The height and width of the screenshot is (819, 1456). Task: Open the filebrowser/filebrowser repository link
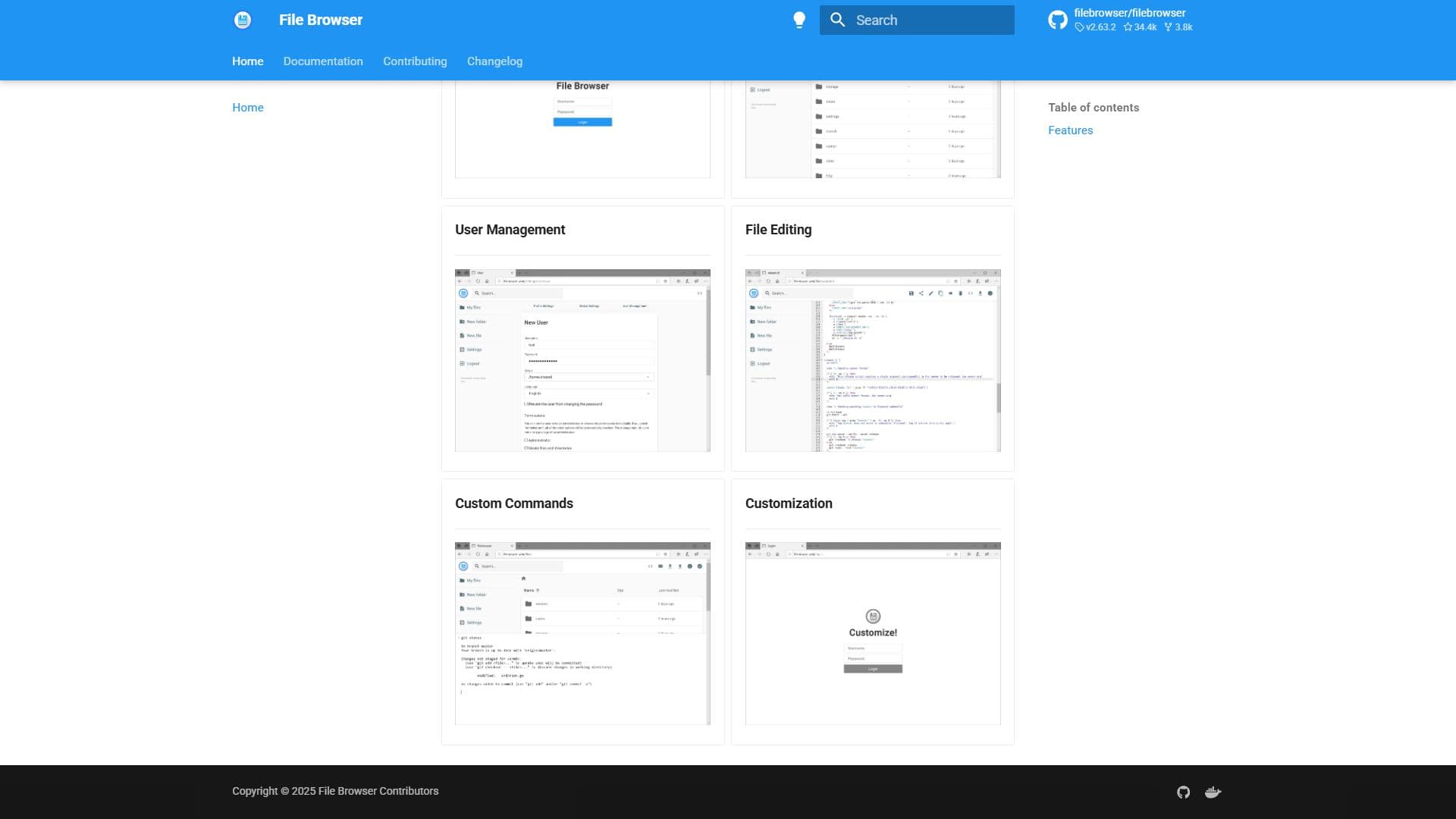click(1129, 13)
